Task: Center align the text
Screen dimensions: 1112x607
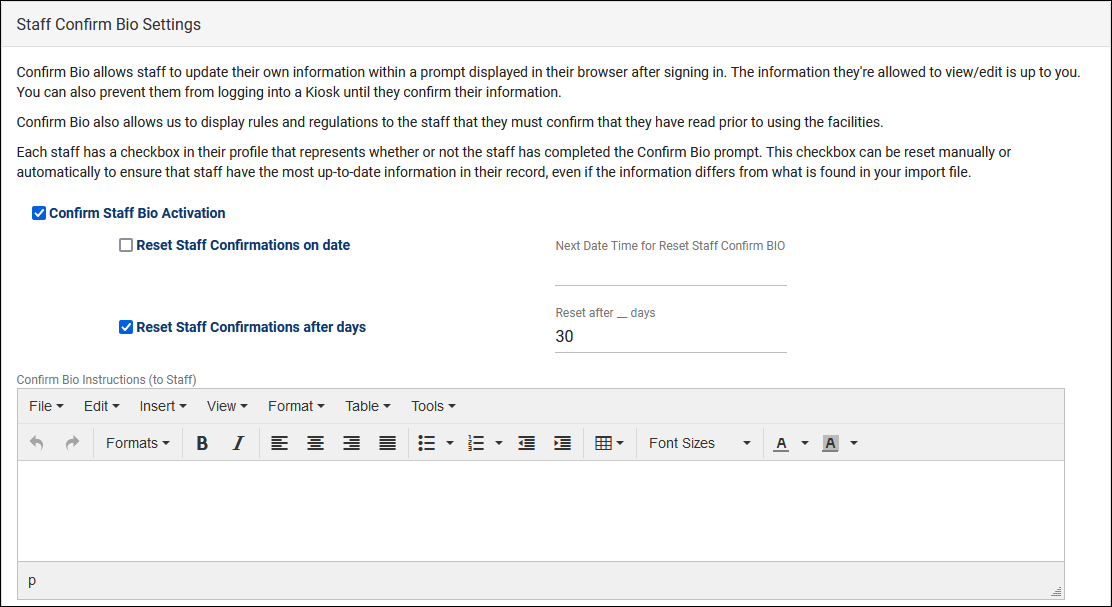Action: pos(316,443)
